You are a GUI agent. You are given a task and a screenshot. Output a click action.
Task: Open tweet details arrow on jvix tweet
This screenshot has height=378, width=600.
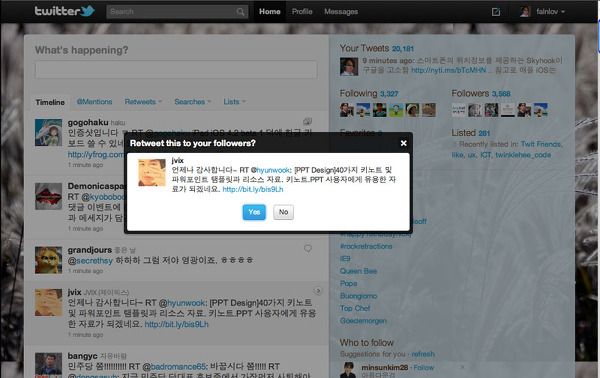(x=318, y=291)
